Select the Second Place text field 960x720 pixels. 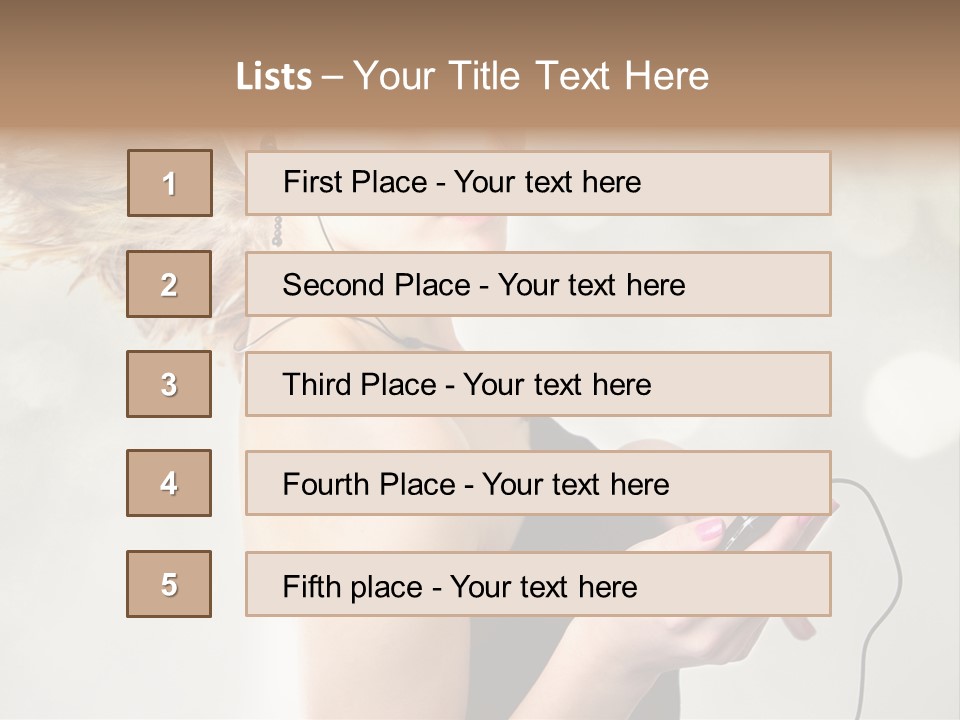(538, 284)
